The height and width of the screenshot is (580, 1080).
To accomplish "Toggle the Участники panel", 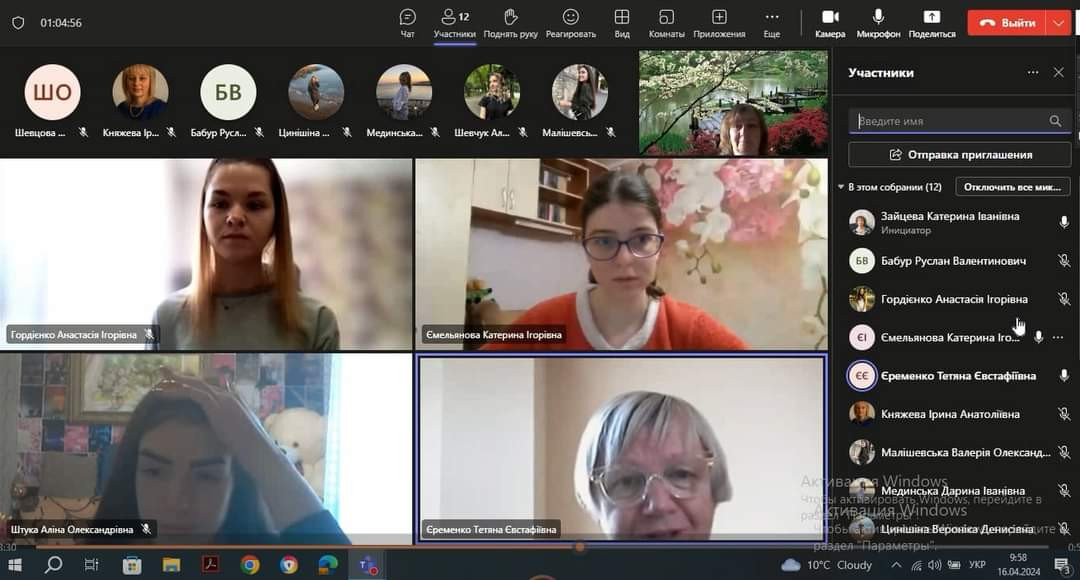I will pos(455,23).
